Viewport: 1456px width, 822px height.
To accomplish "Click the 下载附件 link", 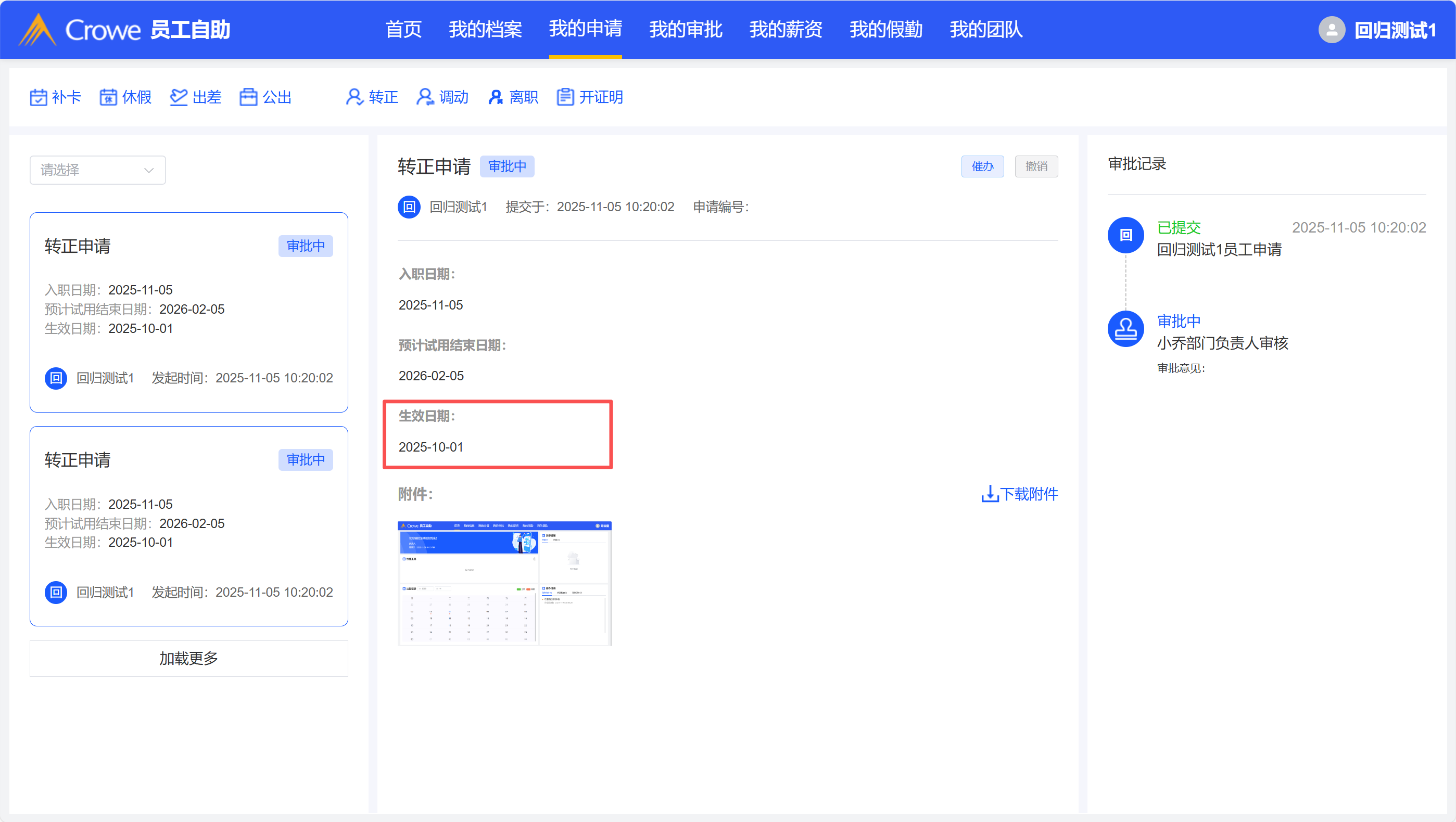I will pos(1028,494).
